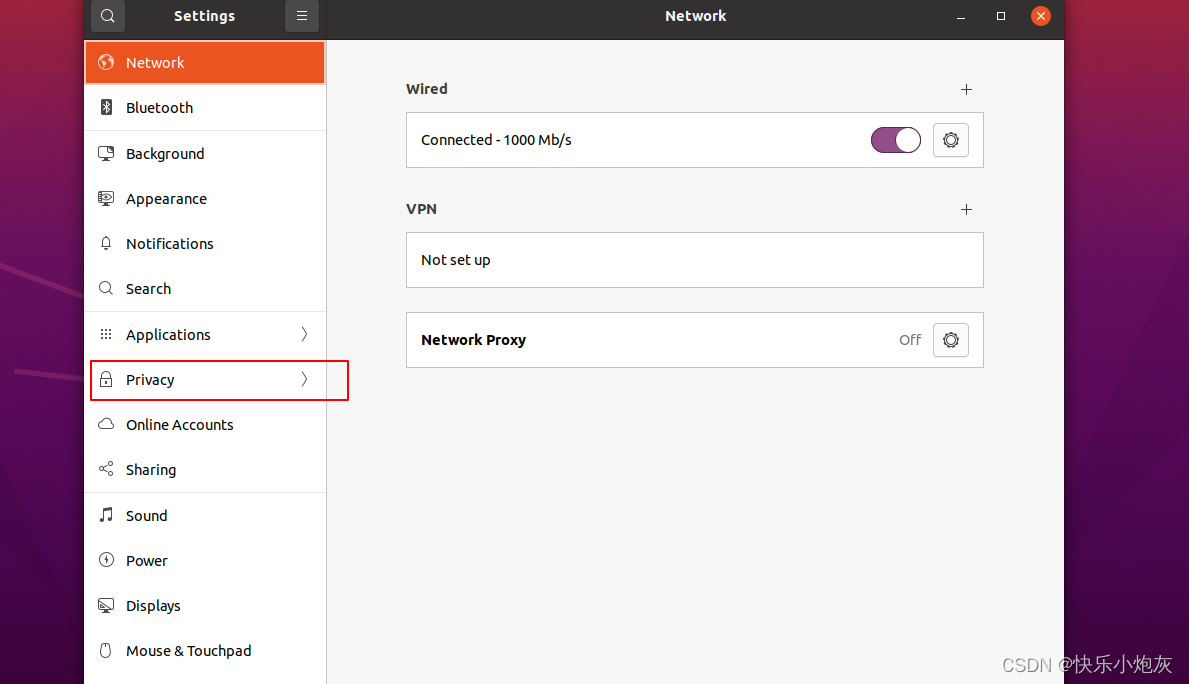The image size is (1189, 684).
Task: Click the 'Connected - 1000 Mb/s' text
Action: tap(496, 140)
